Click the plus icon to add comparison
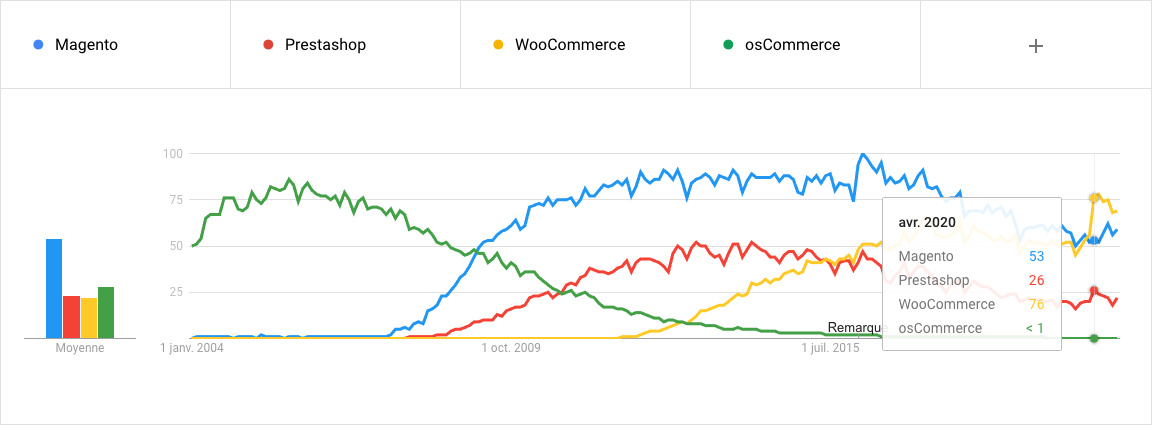Screen dimensions: 1152x425 point(1036,45)
